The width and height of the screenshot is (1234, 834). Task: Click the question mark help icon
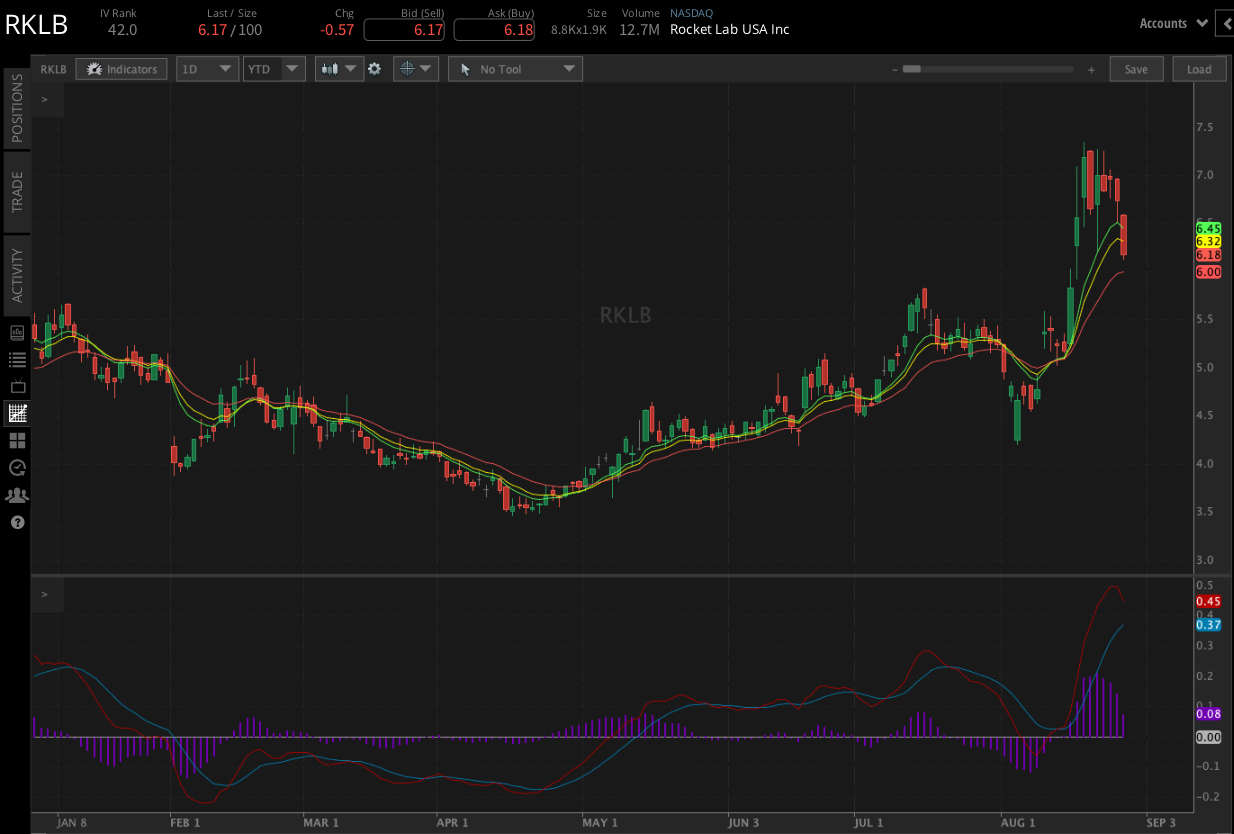[17, 522]
